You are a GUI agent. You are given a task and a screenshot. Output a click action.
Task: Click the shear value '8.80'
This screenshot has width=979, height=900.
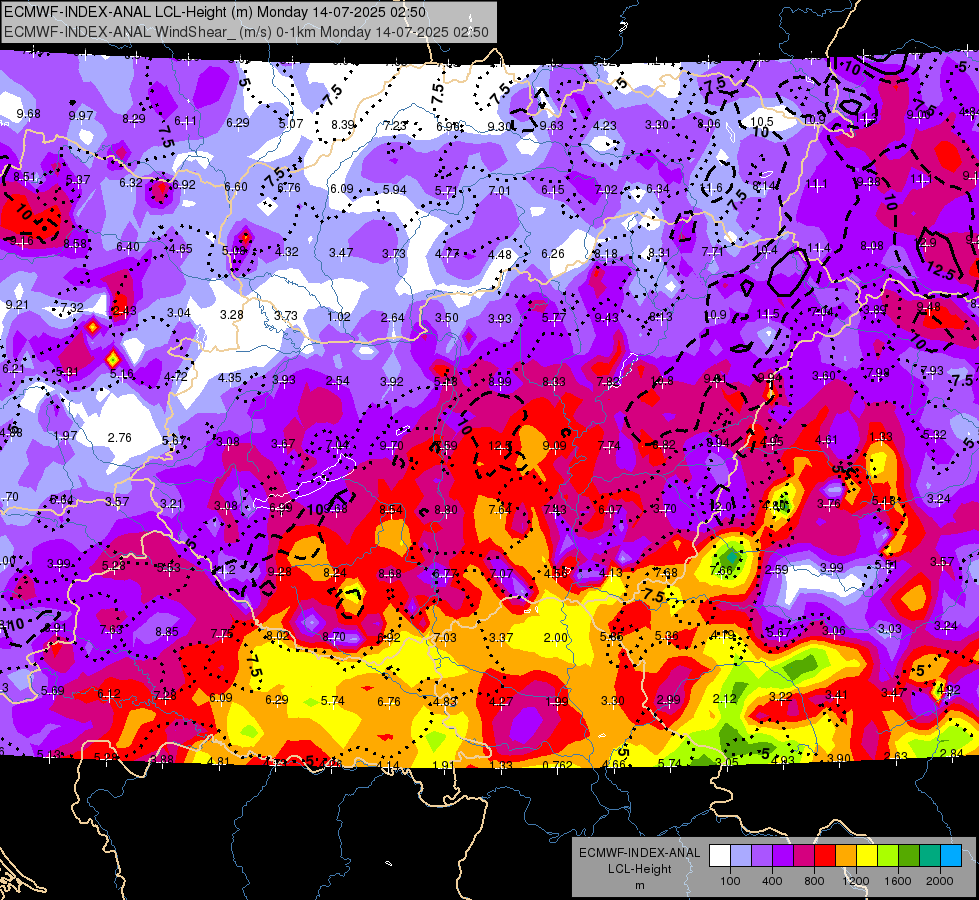pyautogui.click(x=446, y=510)
